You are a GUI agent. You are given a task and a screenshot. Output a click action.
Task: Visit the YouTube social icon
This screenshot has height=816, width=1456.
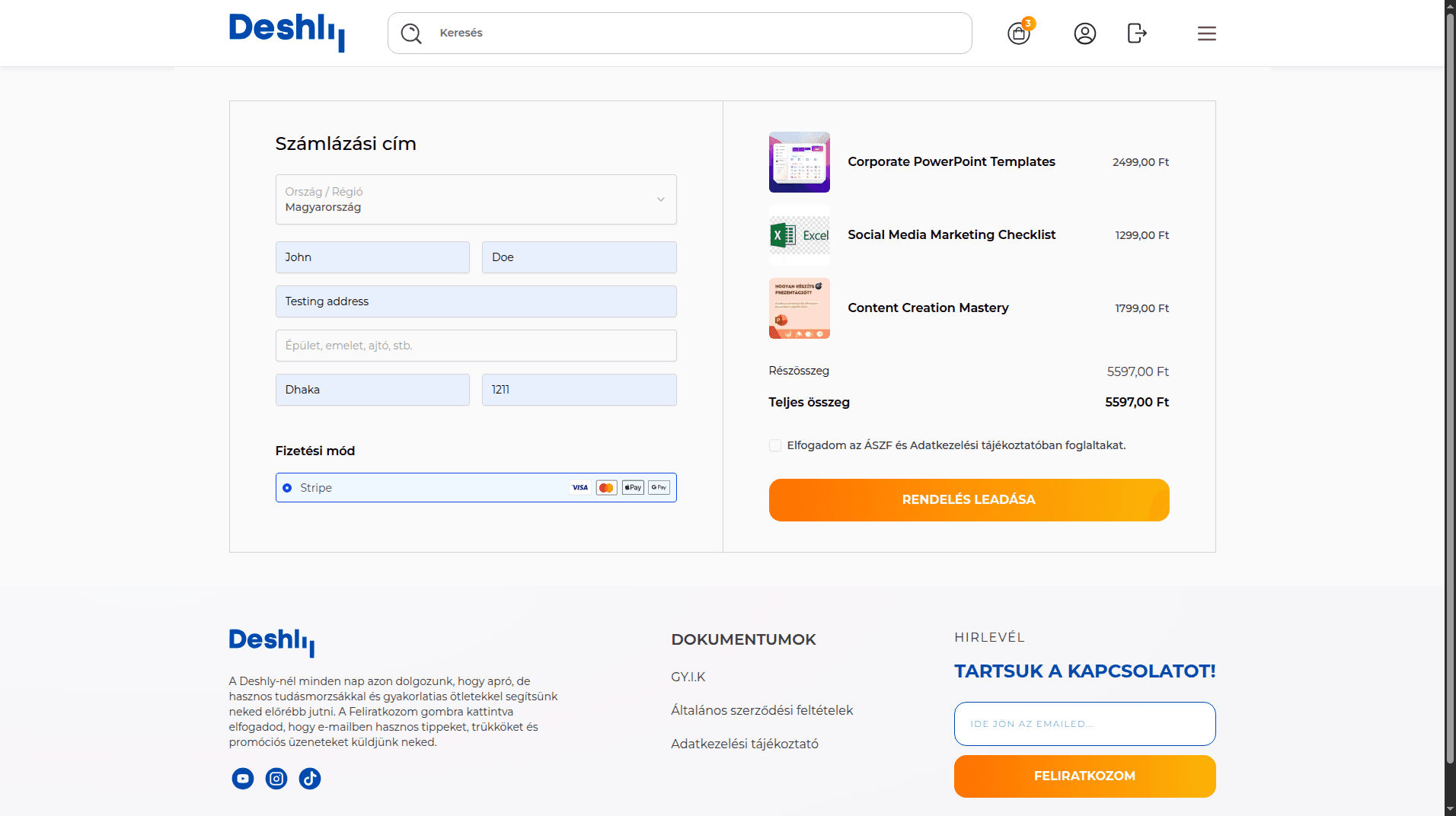coord(243,778)
